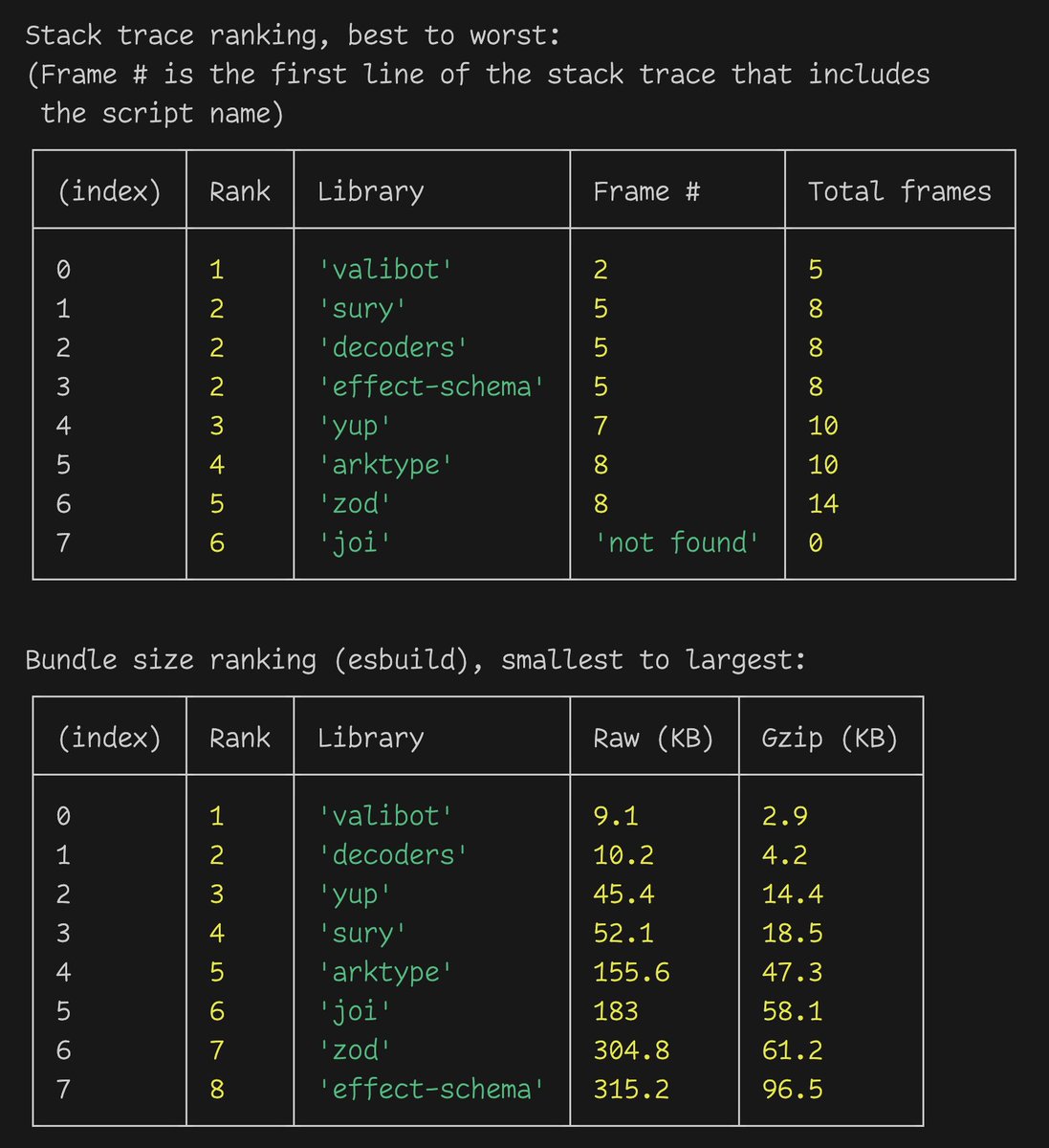
Task: Click gzip size value 47.3
Action: [793, 973]
